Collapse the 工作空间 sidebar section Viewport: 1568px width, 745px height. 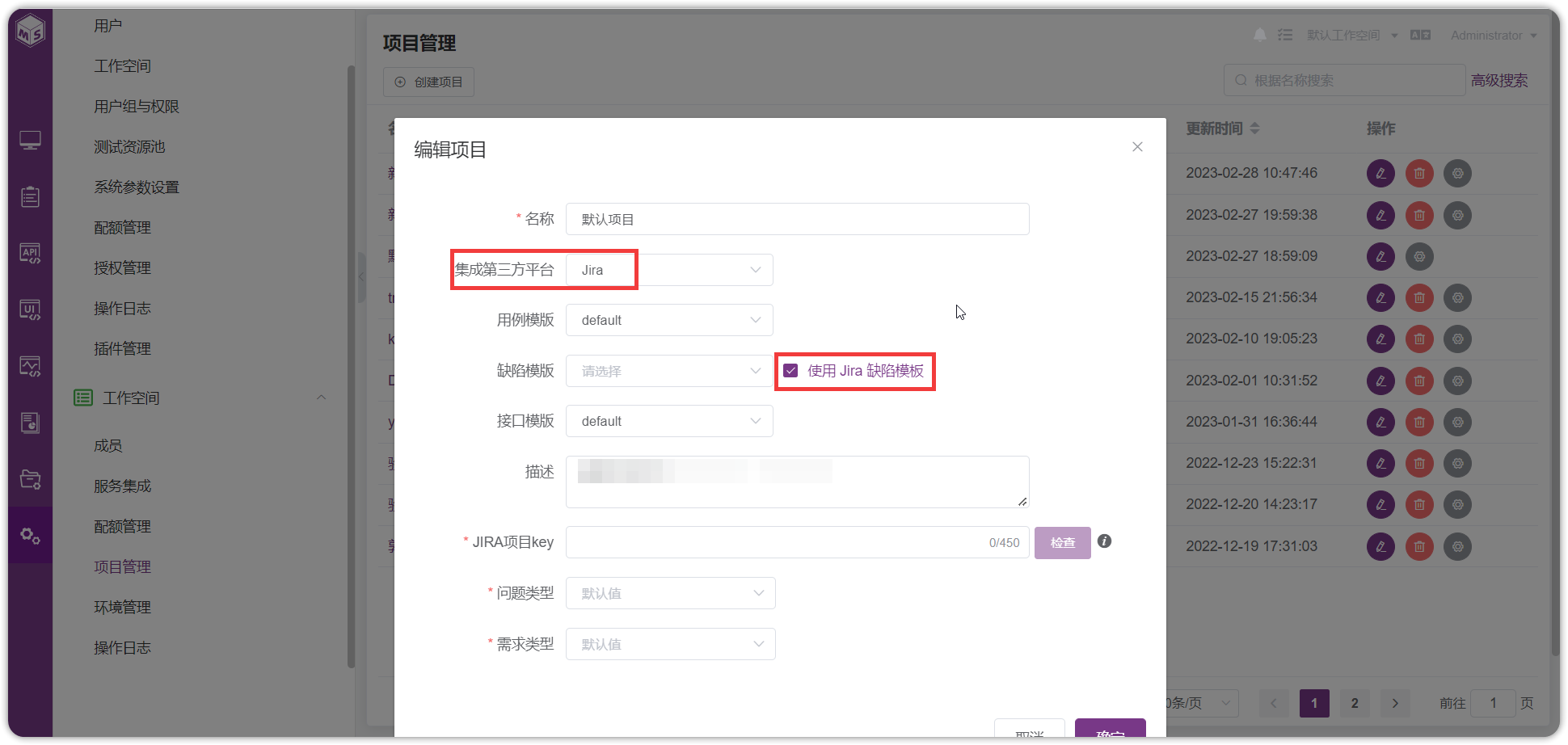pos(321,398)
